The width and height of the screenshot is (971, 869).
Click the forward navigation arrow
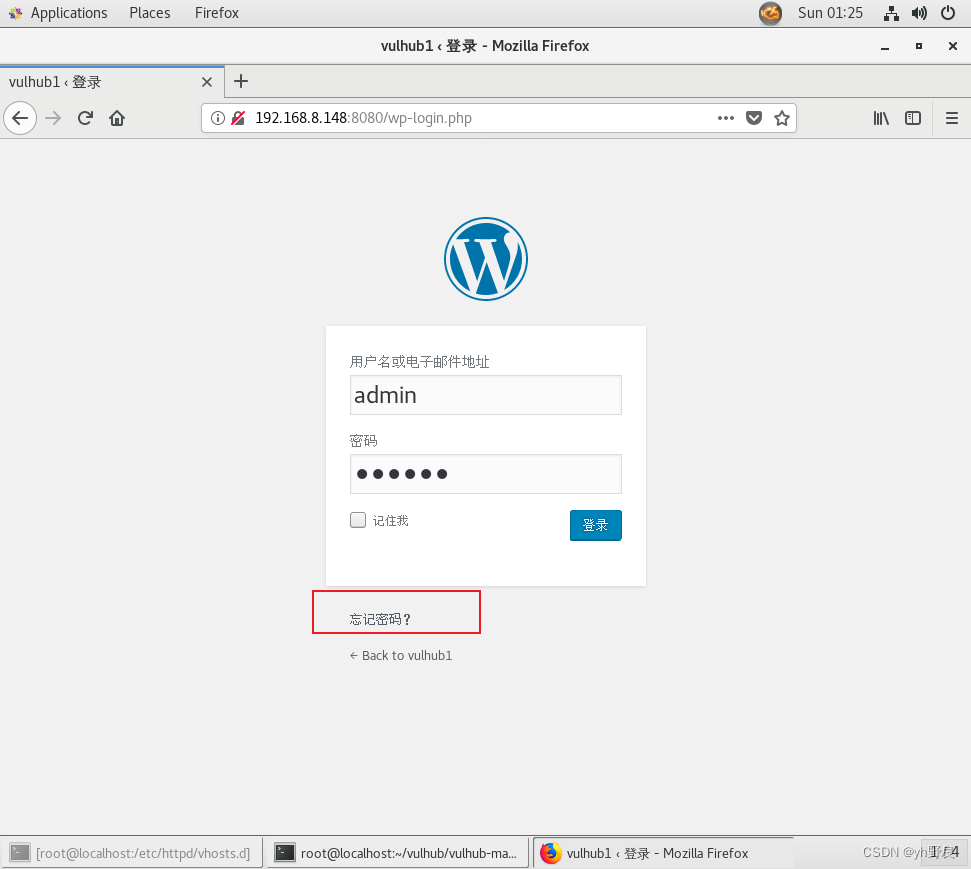pos(53,118)
